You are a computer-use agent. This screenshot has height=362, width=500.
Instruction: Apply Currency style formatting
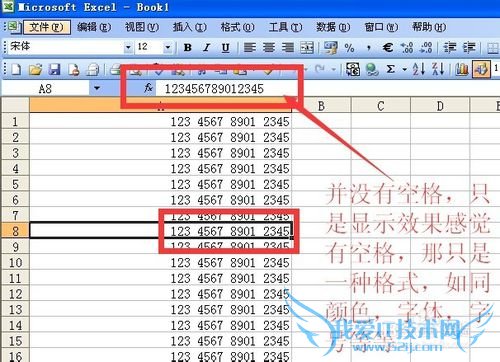pyautogui.click(x=330, y=48)
